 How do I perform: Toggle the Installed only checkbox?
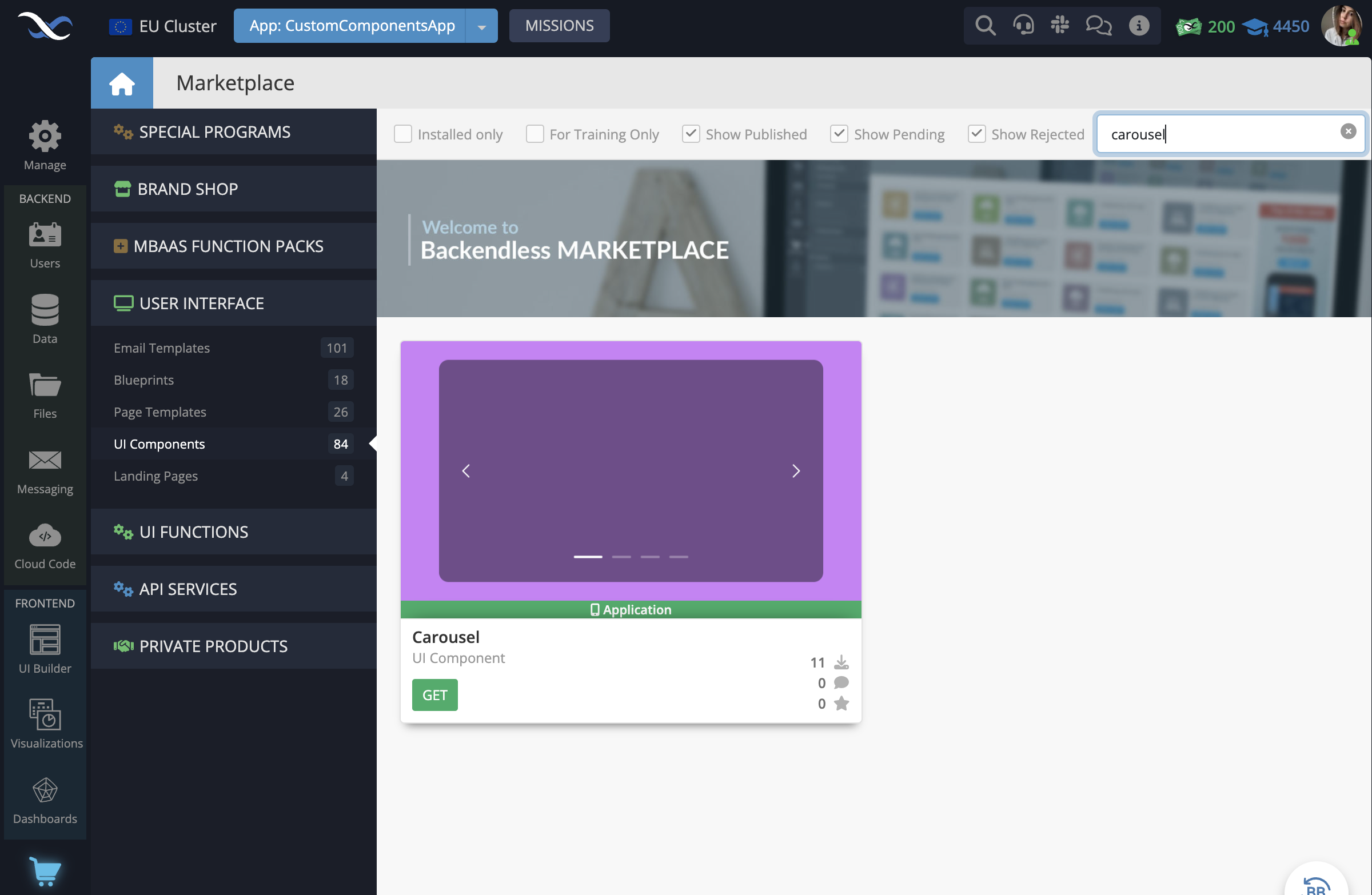[403, 133]
